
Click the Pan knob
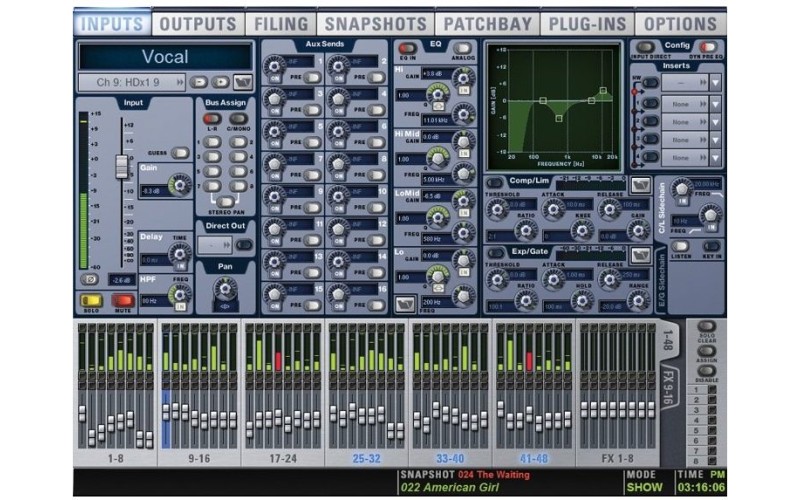tap(225, 289)
